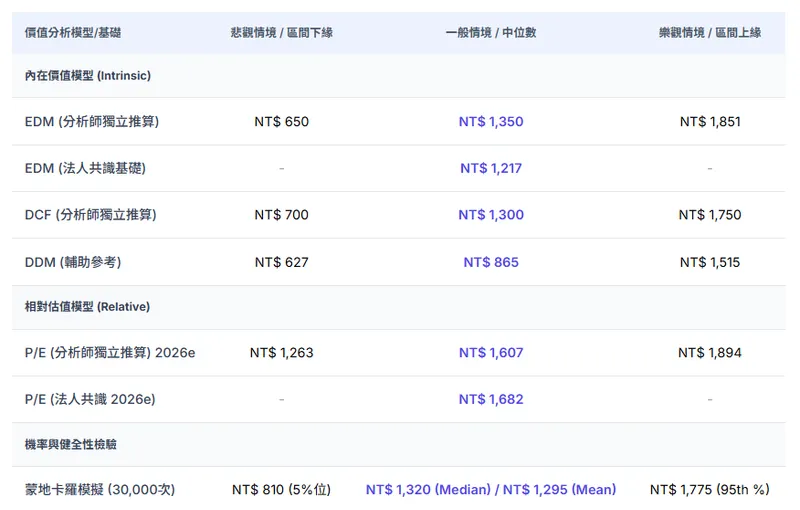800x510 pixels.
Task: Click the P/E (分析師獨立推算) 2026e label
Action: 110,353
